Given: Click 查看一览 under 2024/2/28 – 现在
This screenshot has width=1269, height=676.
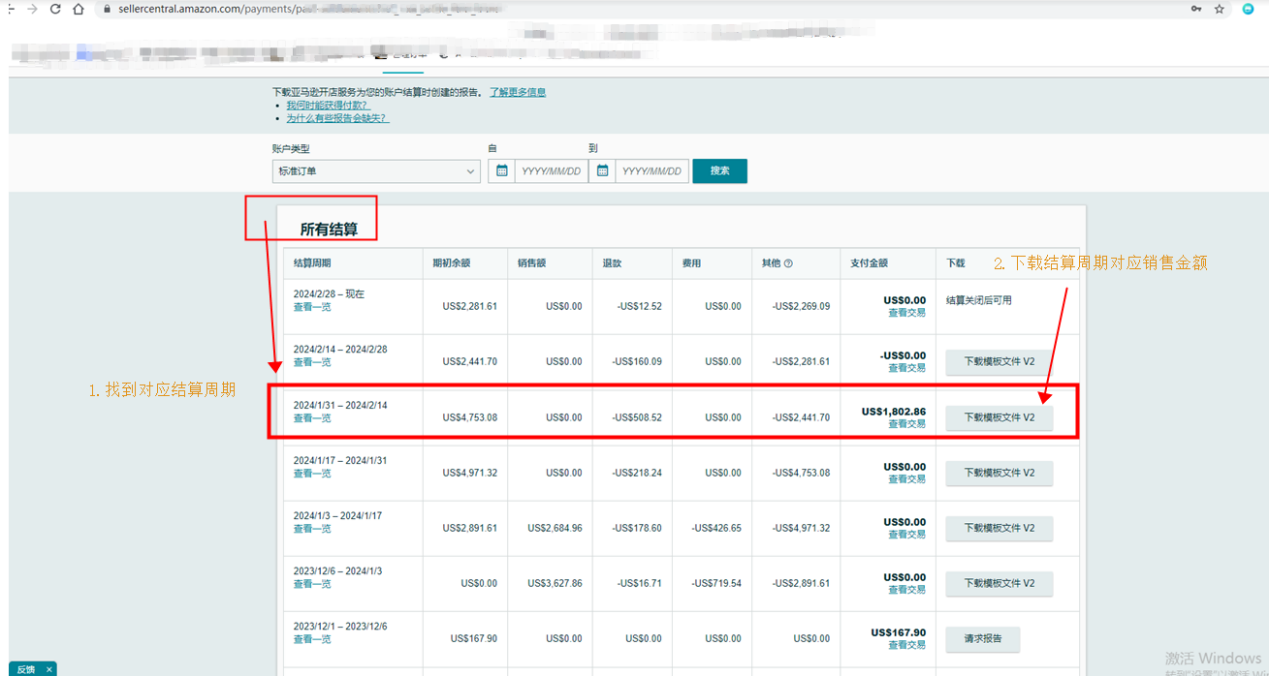Looking at the screenshot, I should 312,307.
